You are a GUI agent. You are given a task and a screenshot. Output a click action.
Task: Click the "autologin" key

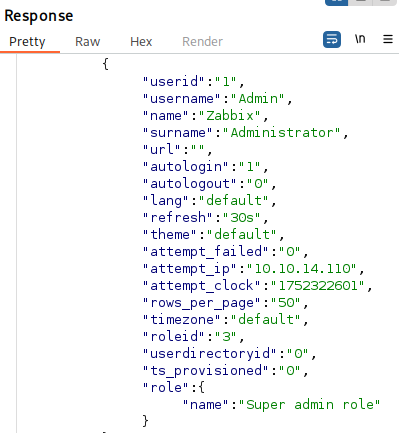pyautogui.click(x=186, y=166)
